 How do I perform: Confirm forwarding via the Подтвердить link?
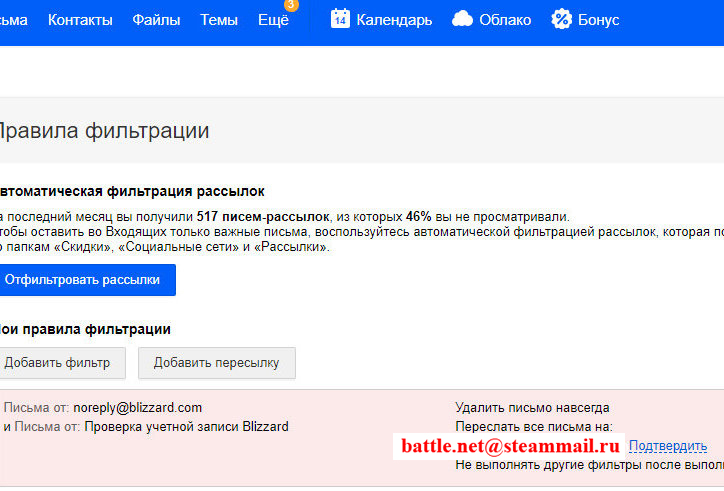click(x=668, y=446)
